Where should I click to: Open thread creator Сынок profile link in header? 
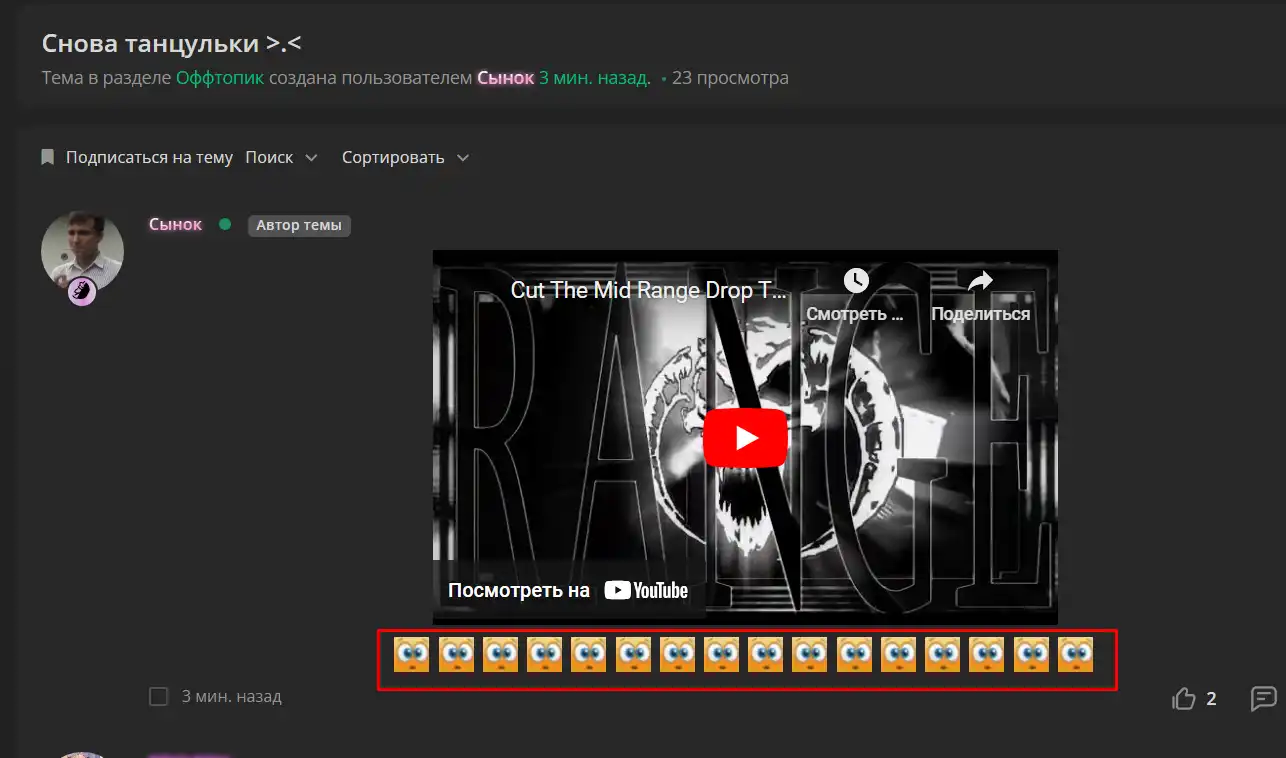(505, 78)
